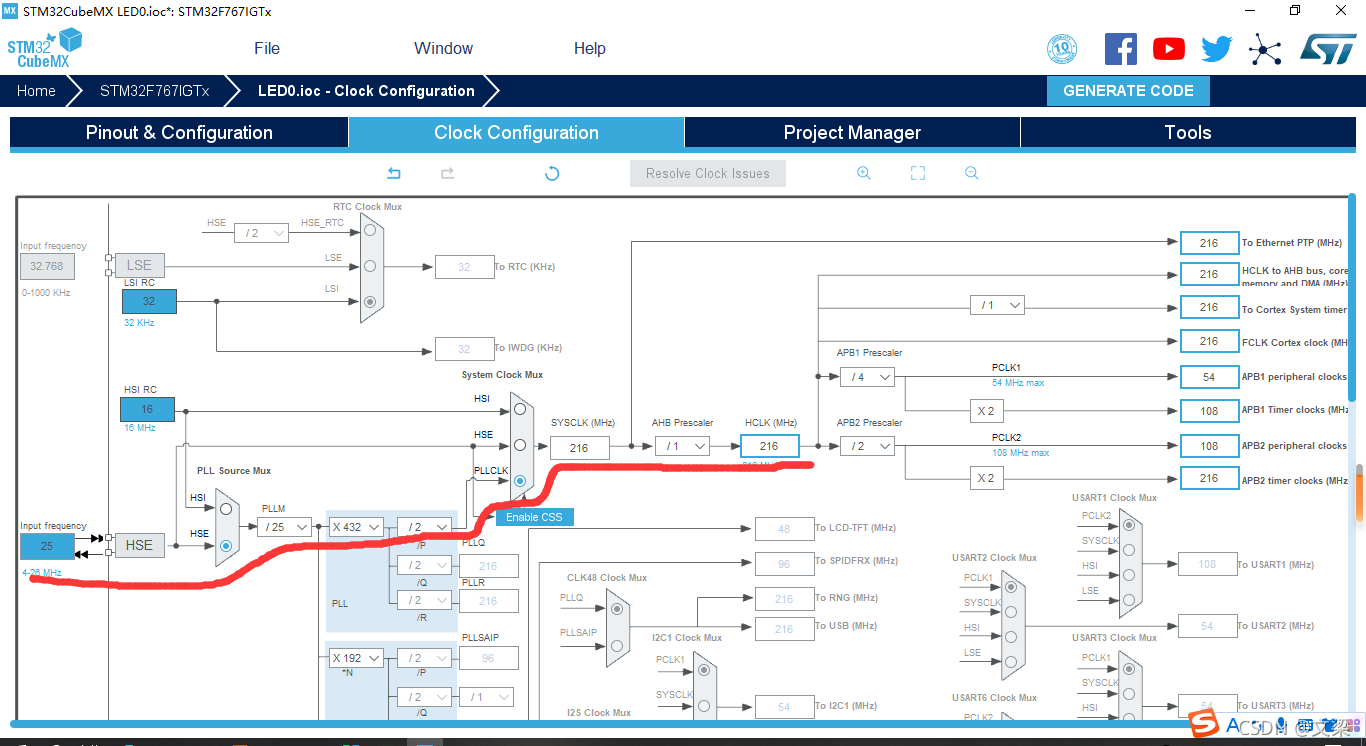
Task: Click the GENERATE CODE button
Action: click(x=1128, y=91)
